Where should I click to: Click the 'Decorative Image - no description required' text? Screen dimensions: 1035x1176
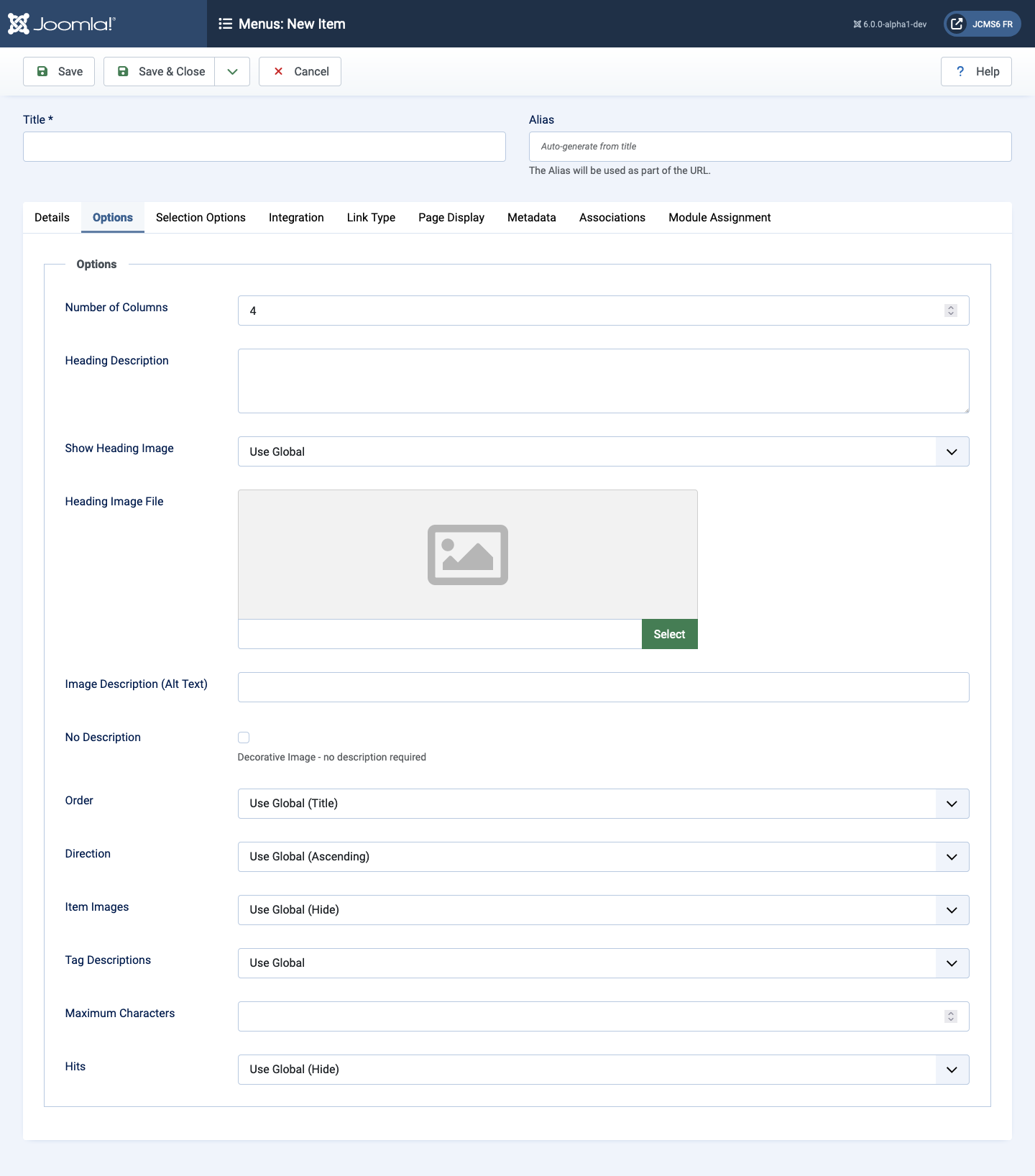pyautogui.click(x=332, y=757)
